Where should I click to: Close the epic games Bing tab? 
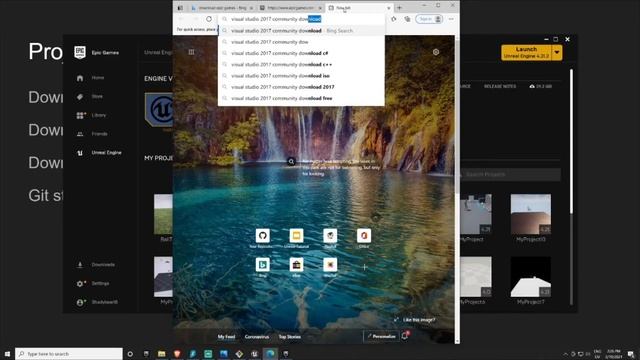(251, 8)
